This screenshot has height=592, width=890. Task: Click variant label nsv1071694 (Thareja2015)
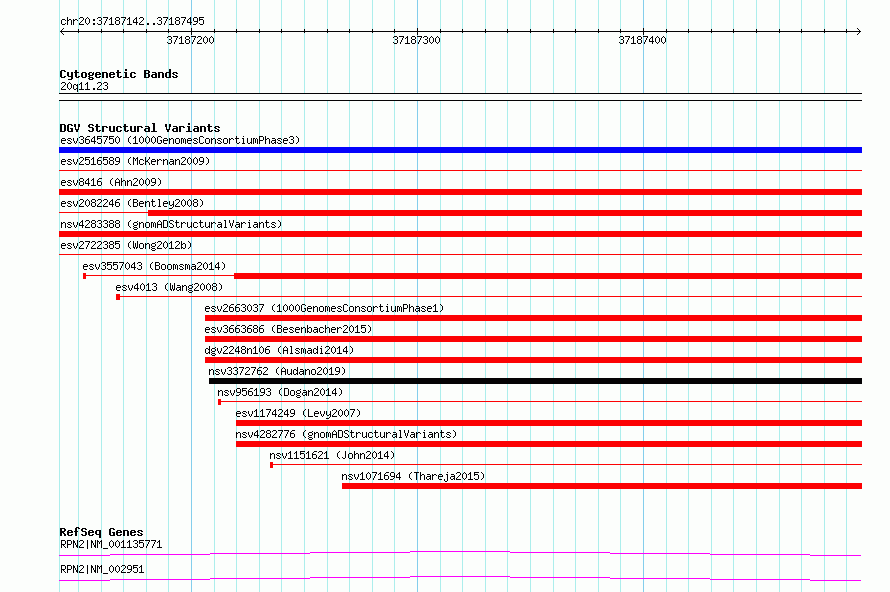[413, 476]
